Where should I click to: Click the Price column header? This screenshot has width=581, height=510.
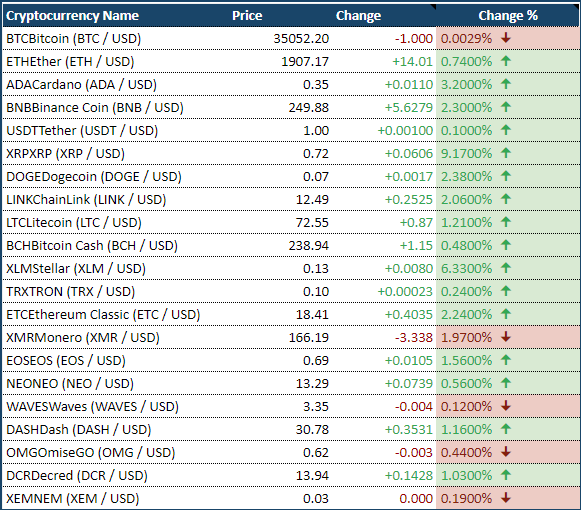click(x=247, y=16)
